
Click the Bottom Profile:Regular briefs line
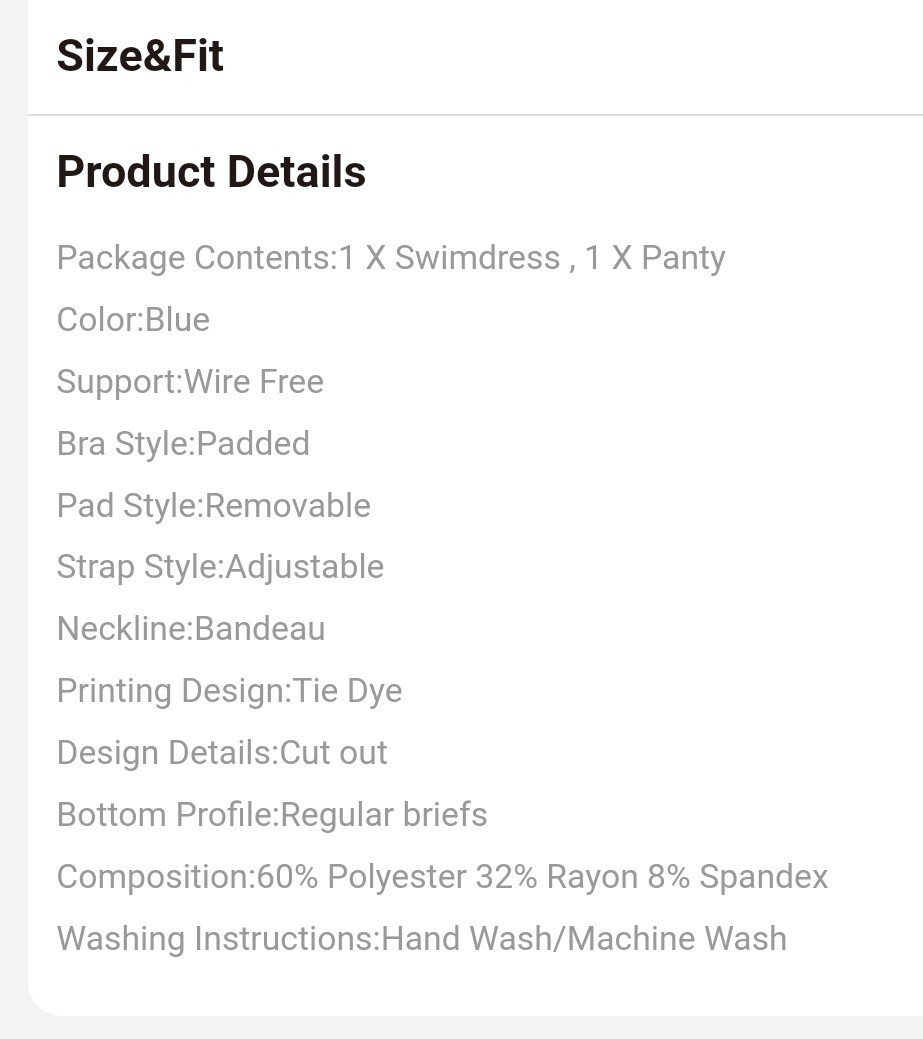click(272, 815)
